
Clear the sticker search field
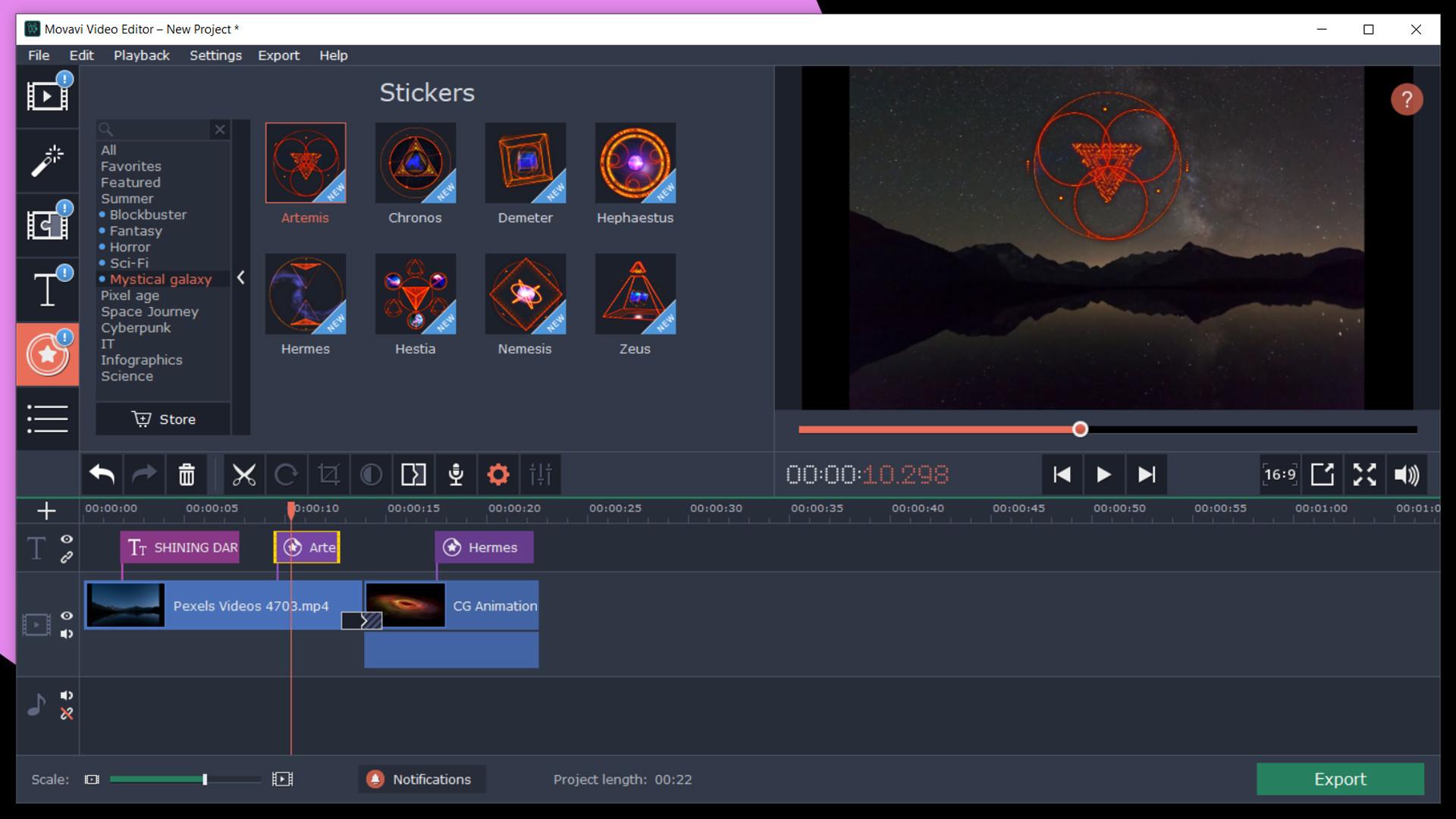tap(220, 130)
